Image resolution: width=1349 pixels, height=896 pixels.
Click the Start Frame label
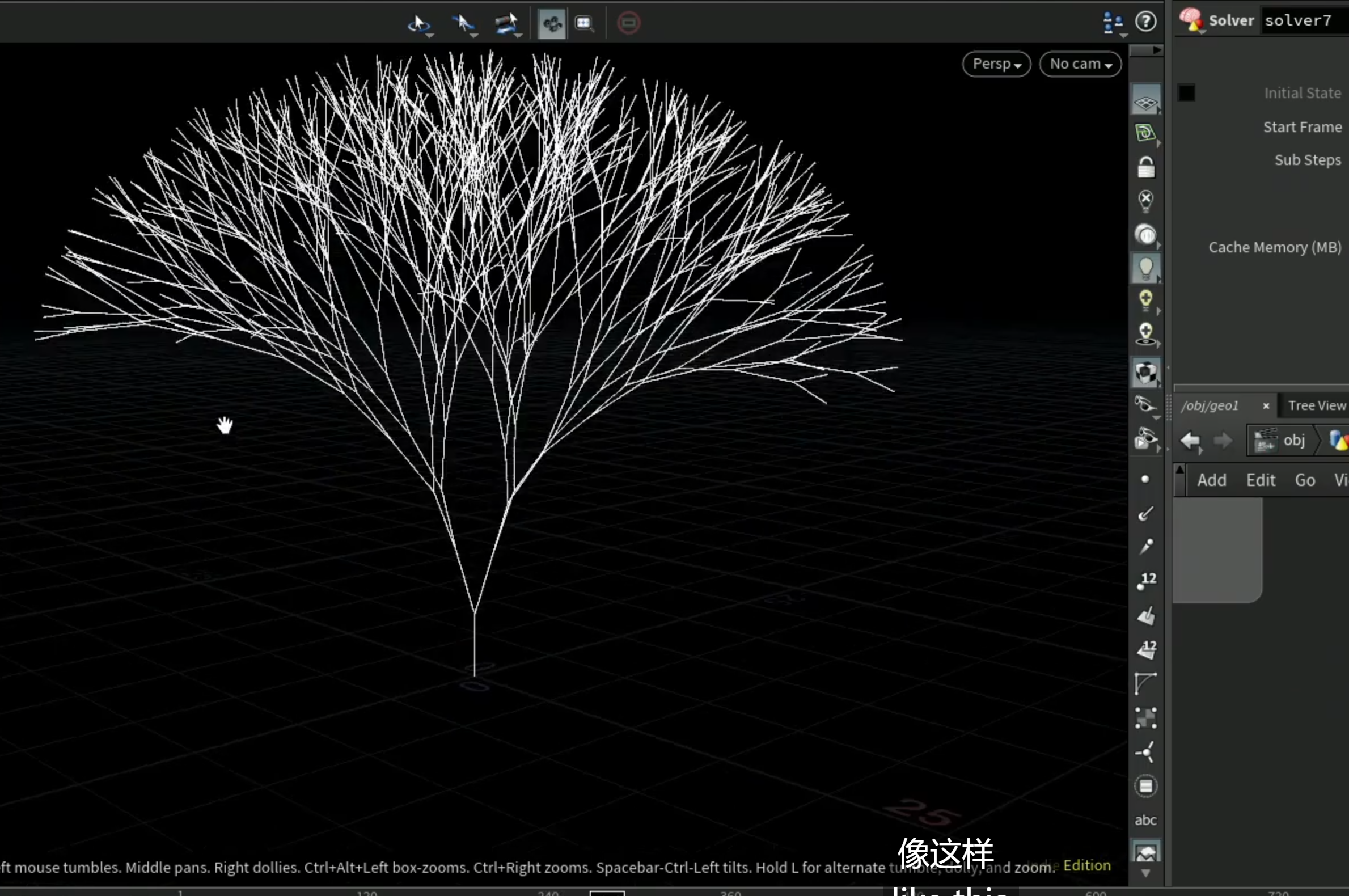[x=1302, y=127]
